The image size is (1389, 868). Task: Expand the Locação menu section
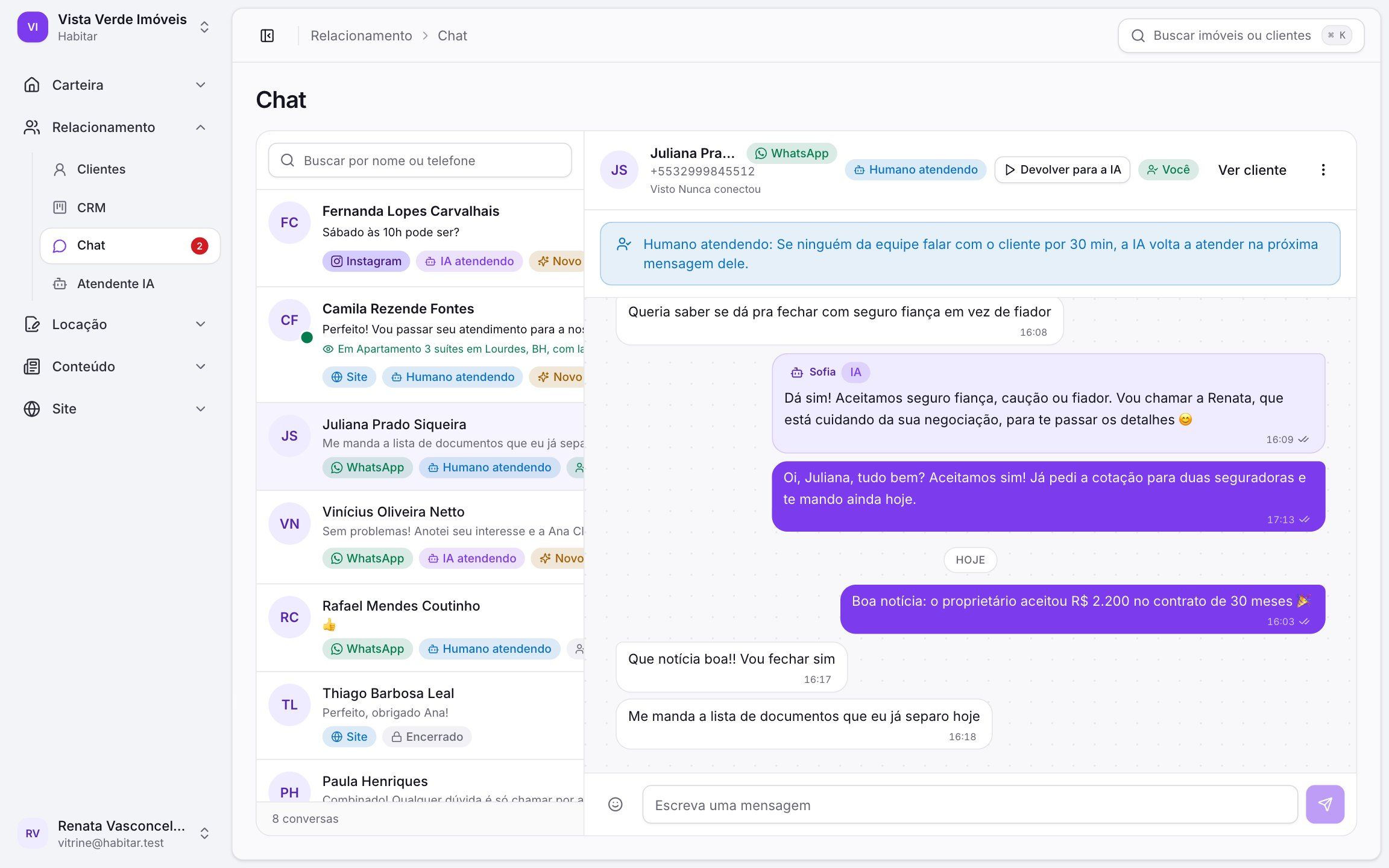[x=115, y=324]
